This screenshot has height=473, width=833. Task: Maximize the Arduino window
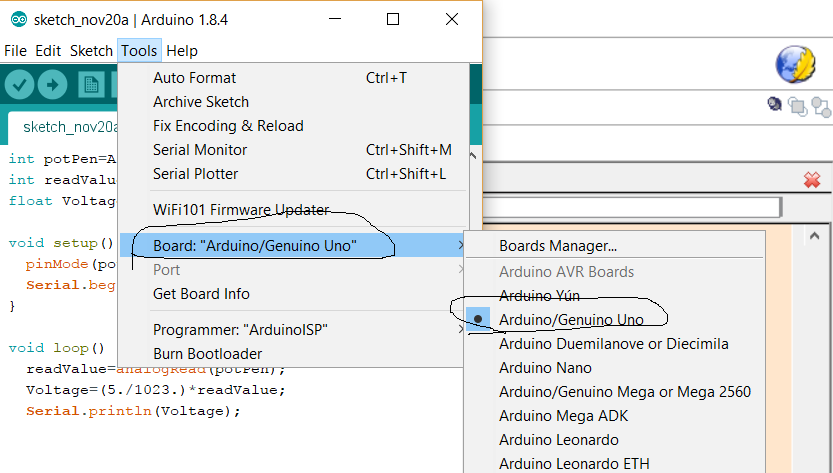393,19
